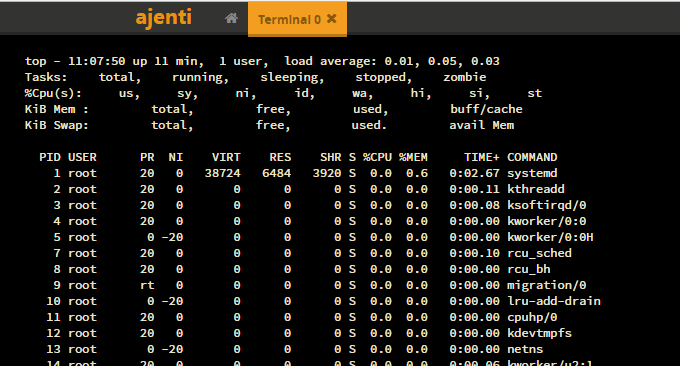The image size is (680, 366).
Task: Click the RES column header
Action: (280, 157)
